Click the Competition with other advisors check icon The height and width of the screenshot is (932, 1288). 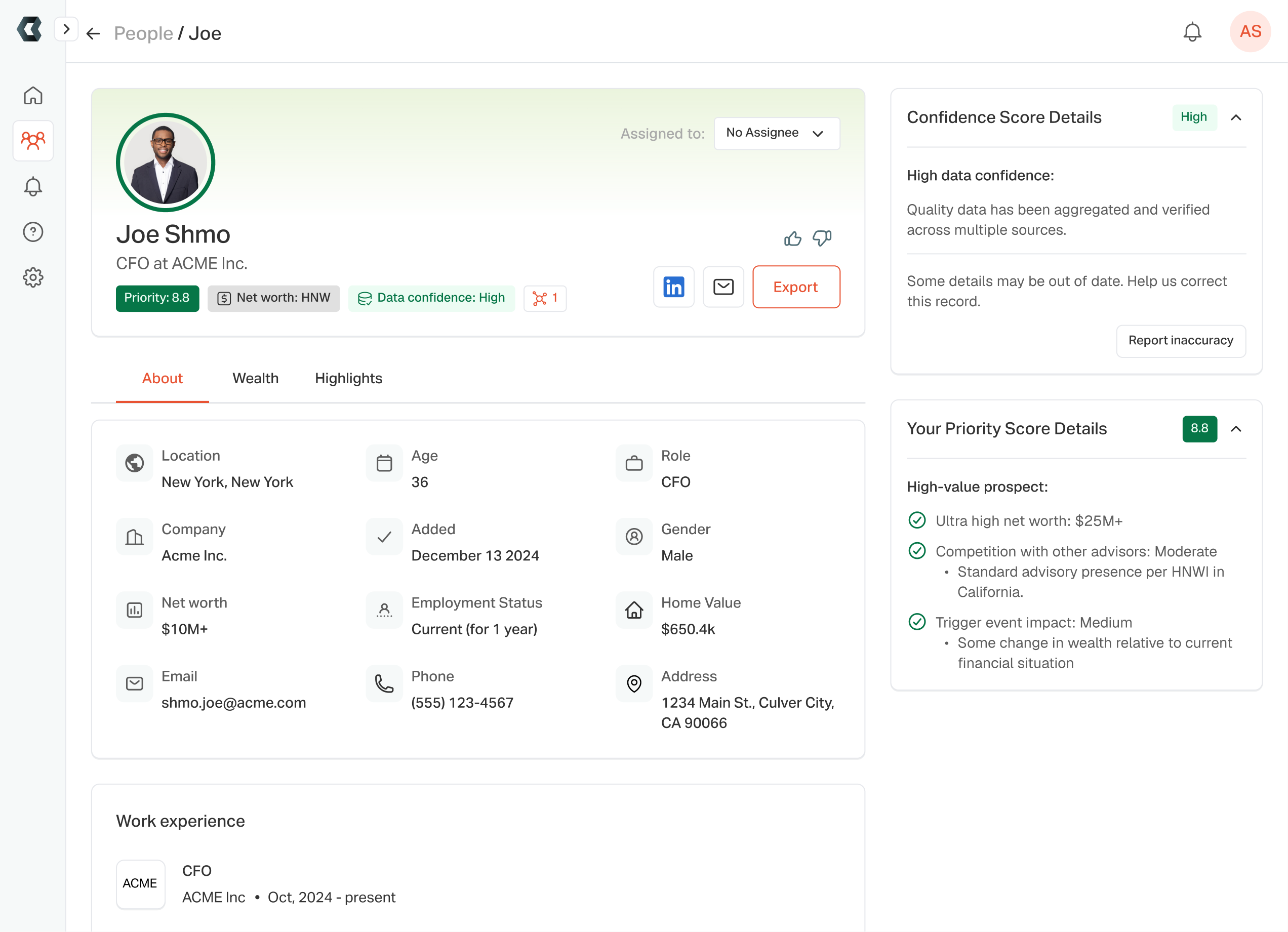click(x=917, y=551)
